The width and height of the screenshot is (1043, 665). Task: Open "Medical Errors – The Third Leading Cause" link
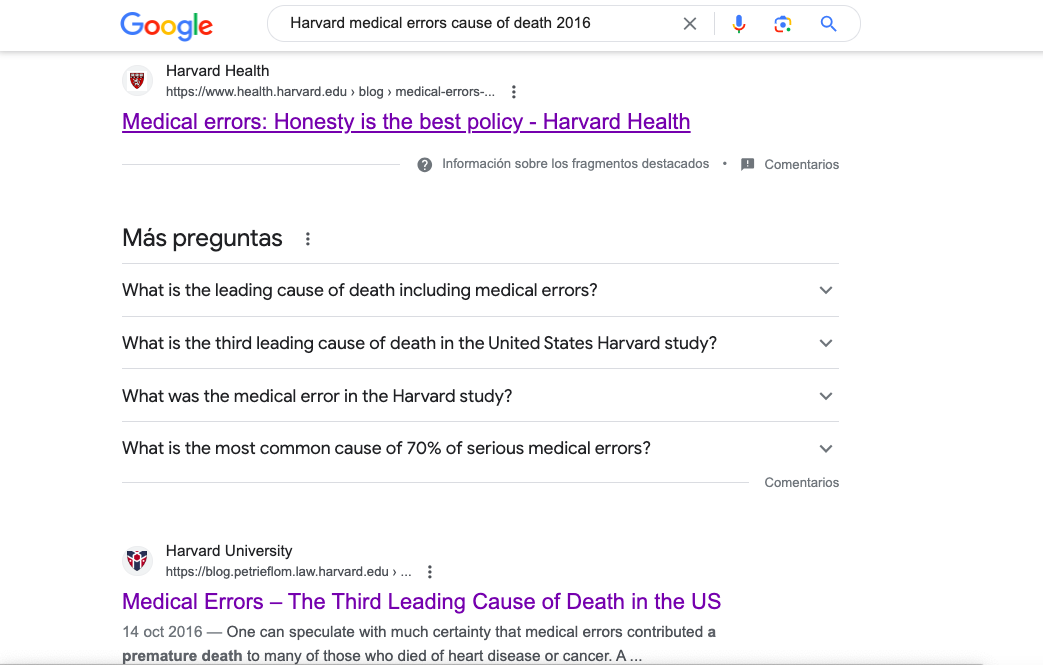click(x=422, y=601)
